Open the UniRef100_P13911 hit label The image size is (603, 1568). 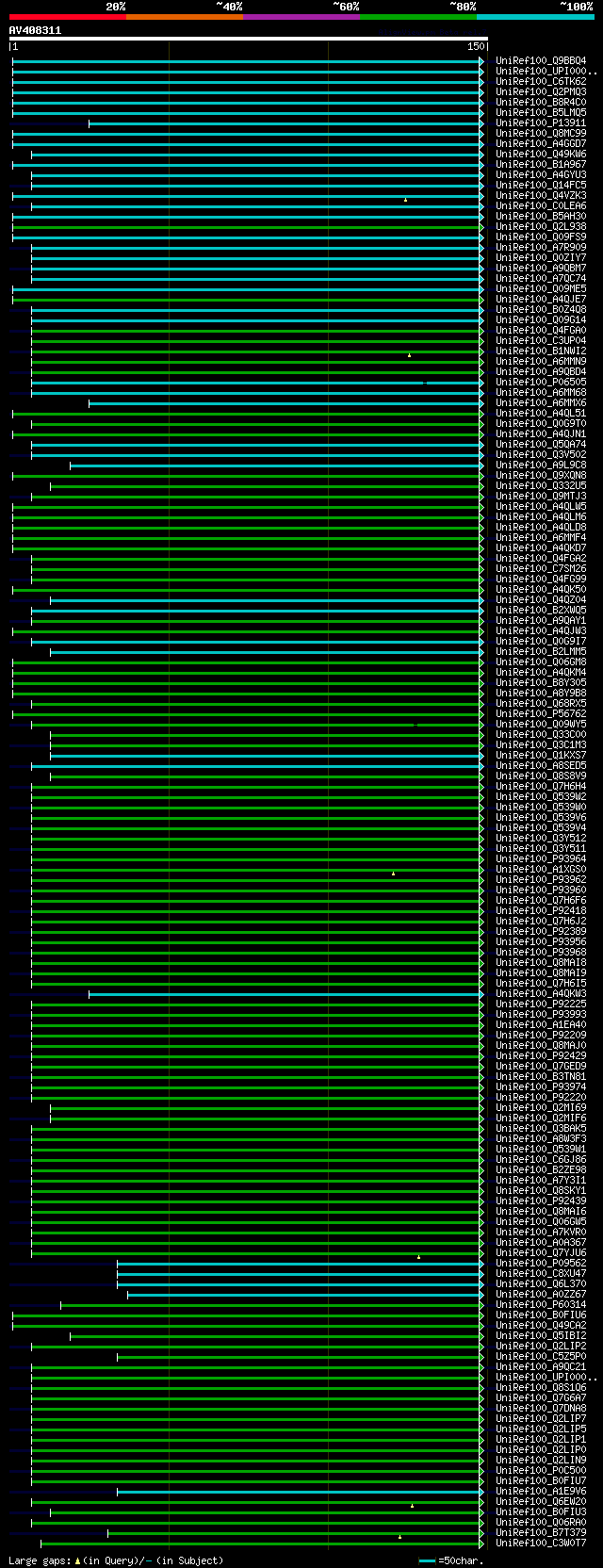tap(541, 123)
